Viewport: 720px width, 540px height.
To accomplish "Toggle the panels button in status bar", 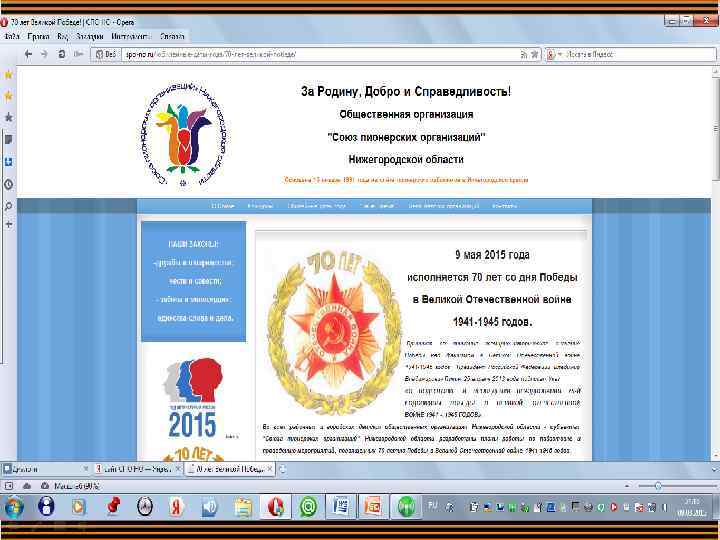I will click(9, 486).
